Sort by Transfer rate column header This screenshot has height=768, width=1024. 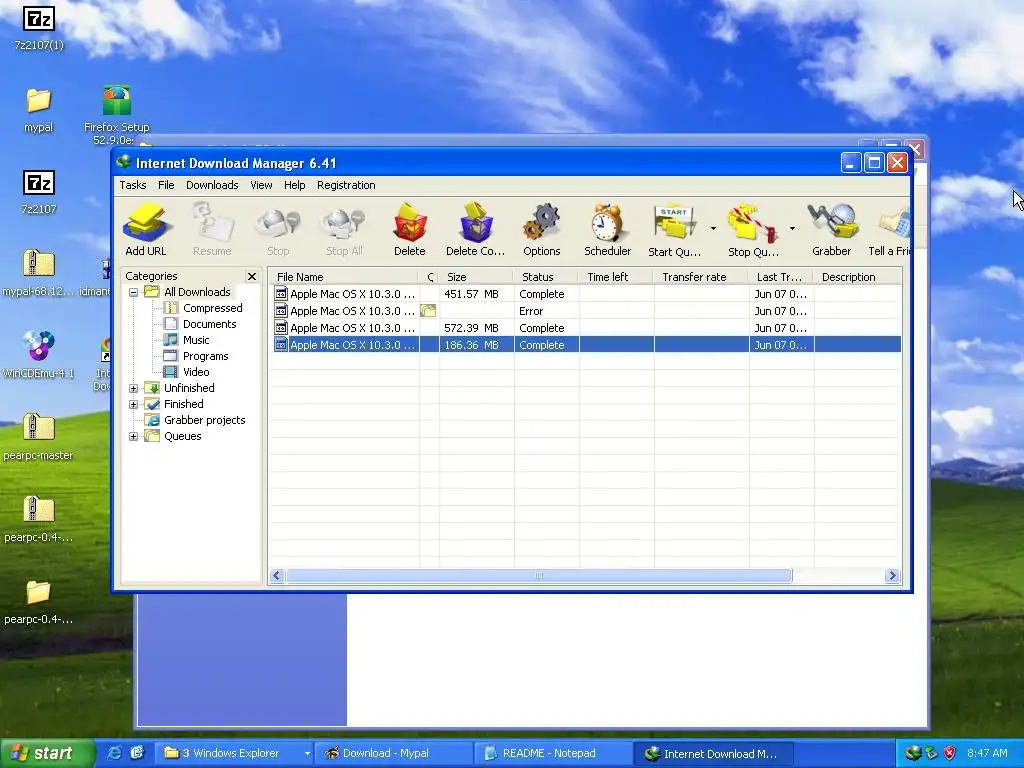[701, 277]
